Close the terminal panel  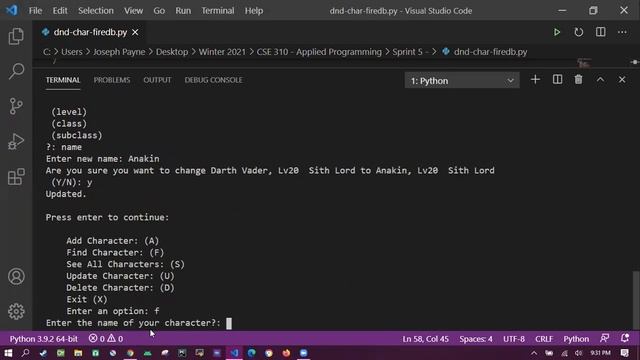coord(622,80)
